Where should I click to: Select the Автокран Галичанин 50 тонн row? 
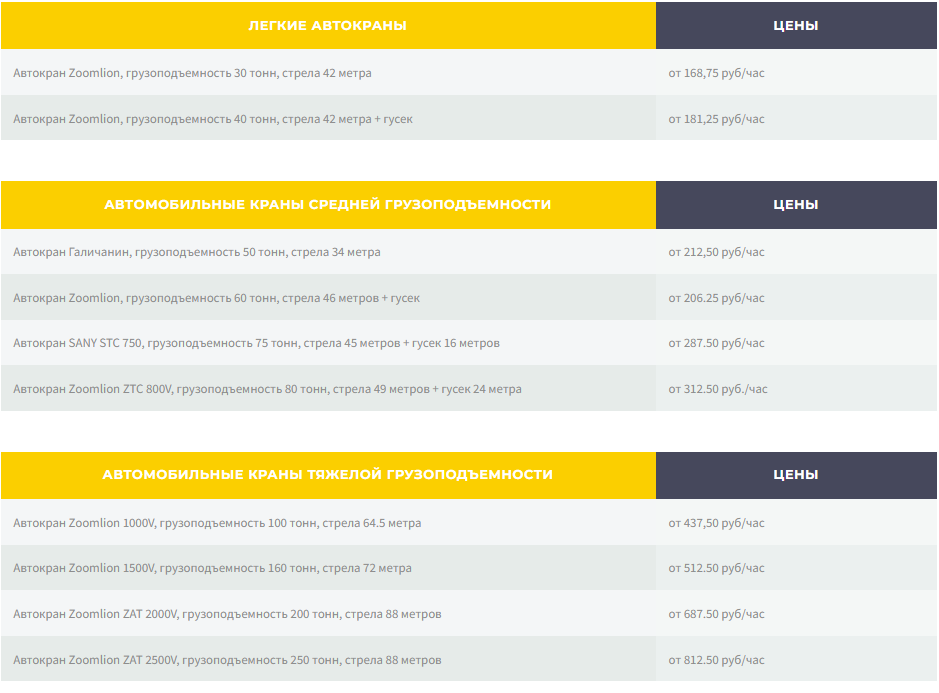(x=197, y=252)
